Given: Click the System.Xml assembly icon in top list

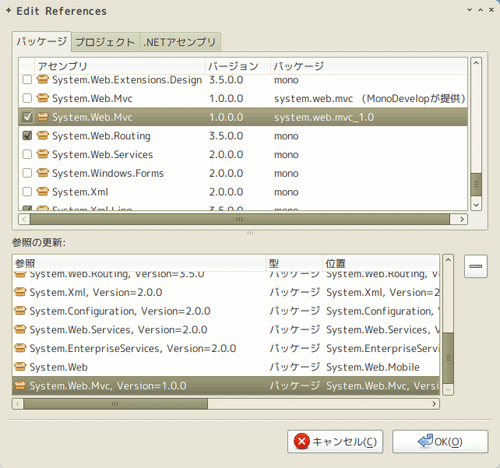Looking at the screenshot, I should coord(43,192).
